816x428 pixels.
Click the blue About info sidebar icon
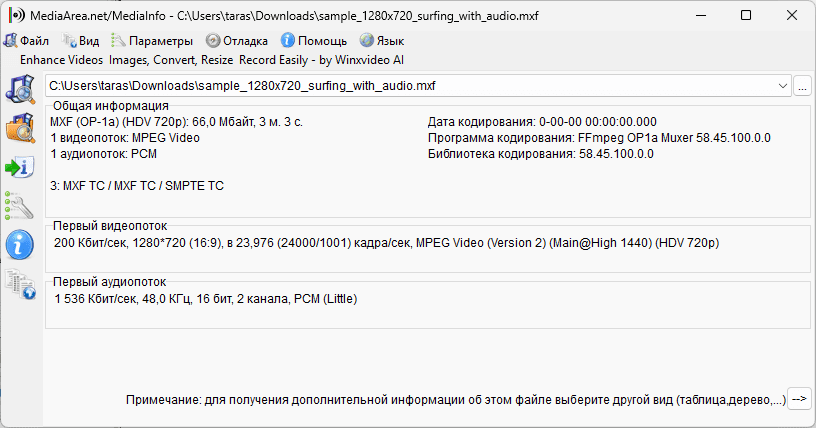coord(20,244)
